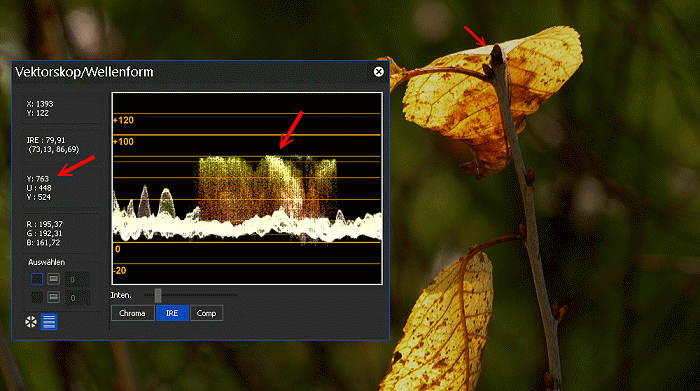Click the Inten. intensity slider handle

point(158,295)
